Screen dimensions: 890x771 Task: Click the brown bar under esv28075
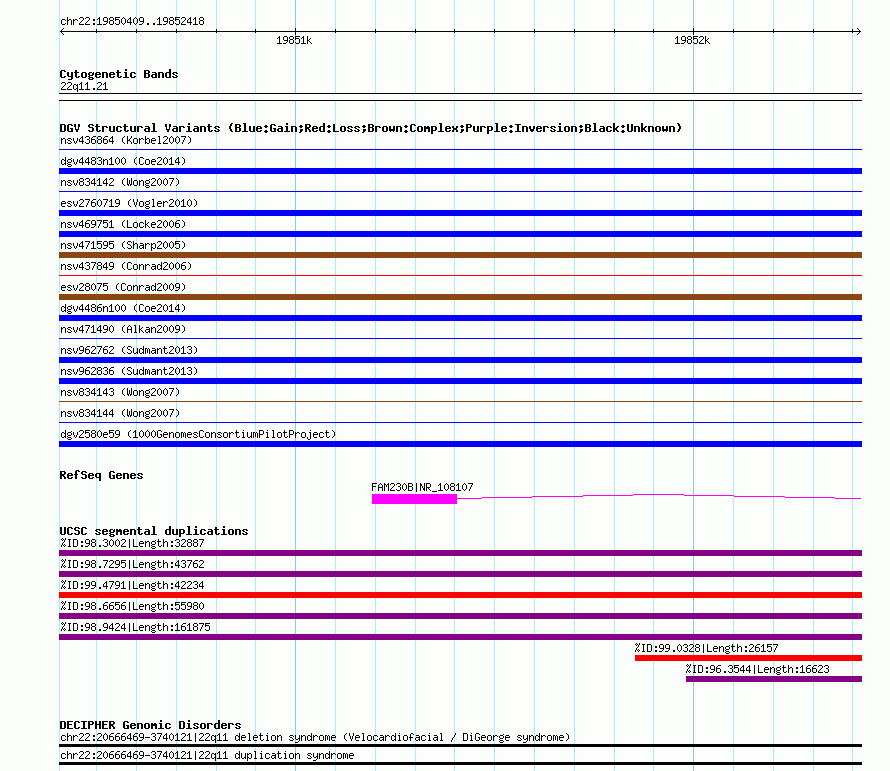(x=460, y=297)
